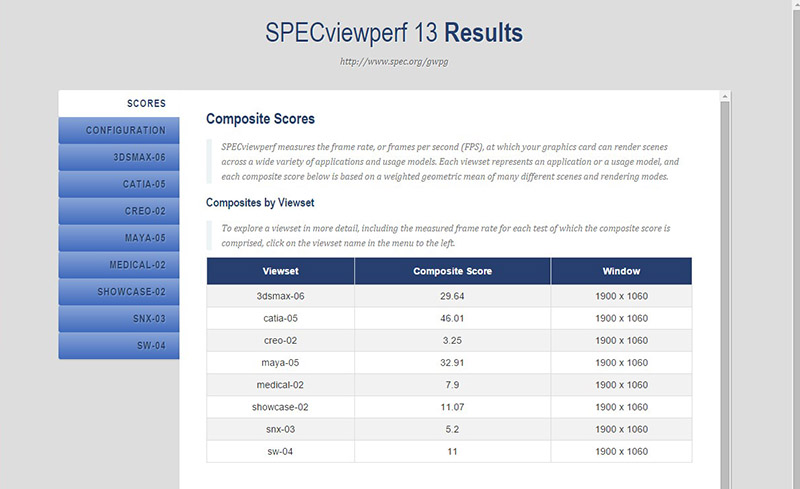The width and height of the screenshot is (800, 489).
Task: Click the catia-05 table cell
Action: click(x=281, y=319)
